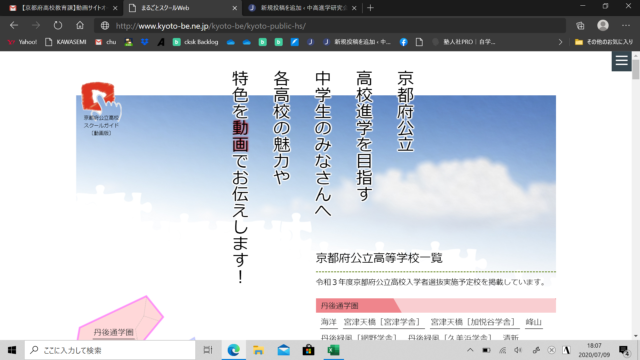Image resolution: width=640 pixels, height=360 pixels.
Task: Open the Facebook bookmark icon
Action: [403, 42]
